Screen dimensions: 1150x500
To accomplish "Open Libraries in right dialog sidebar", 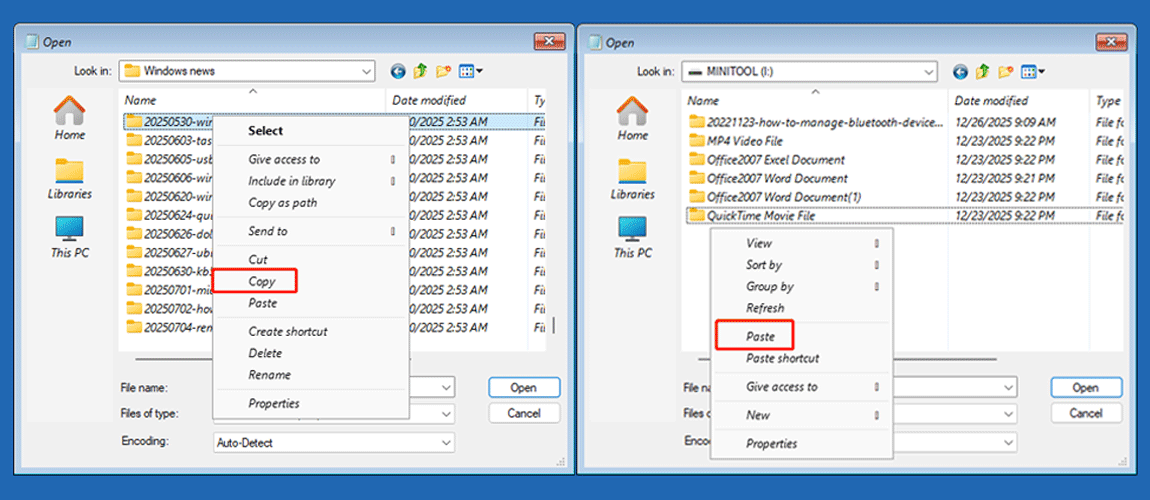I will 632,178.
